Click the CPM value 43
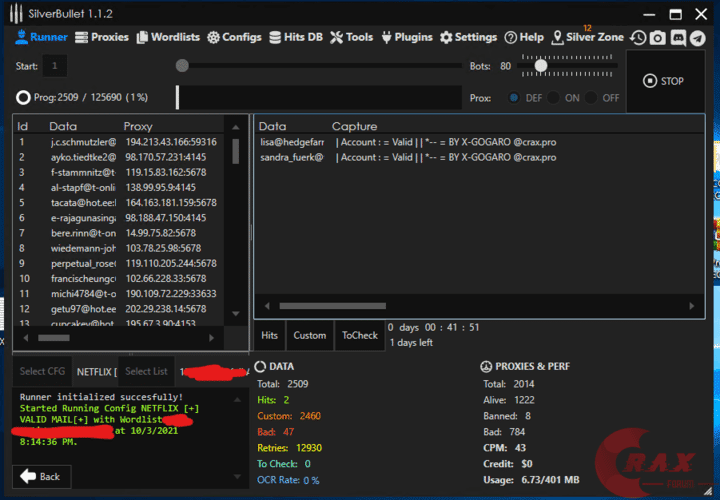720x500 pixels. pos(520,448)
